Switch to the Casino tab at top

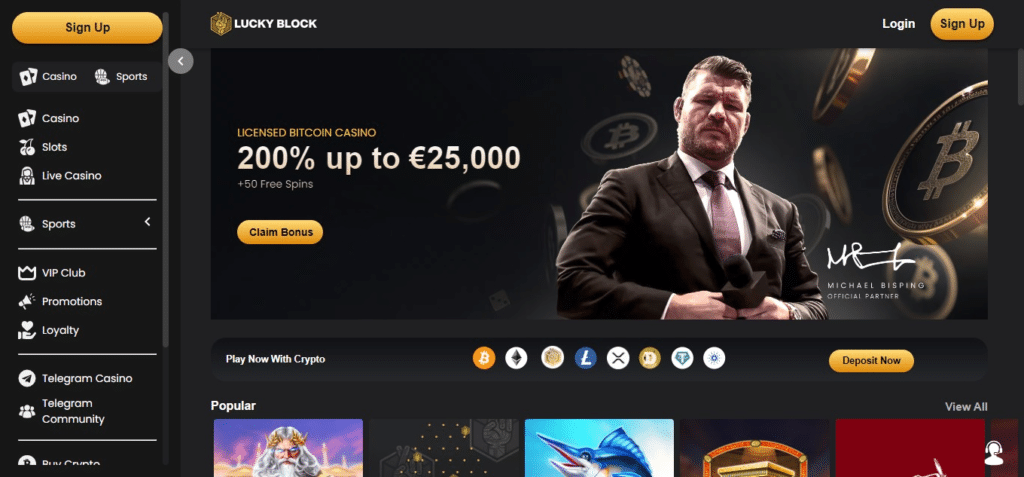[48, 76]
